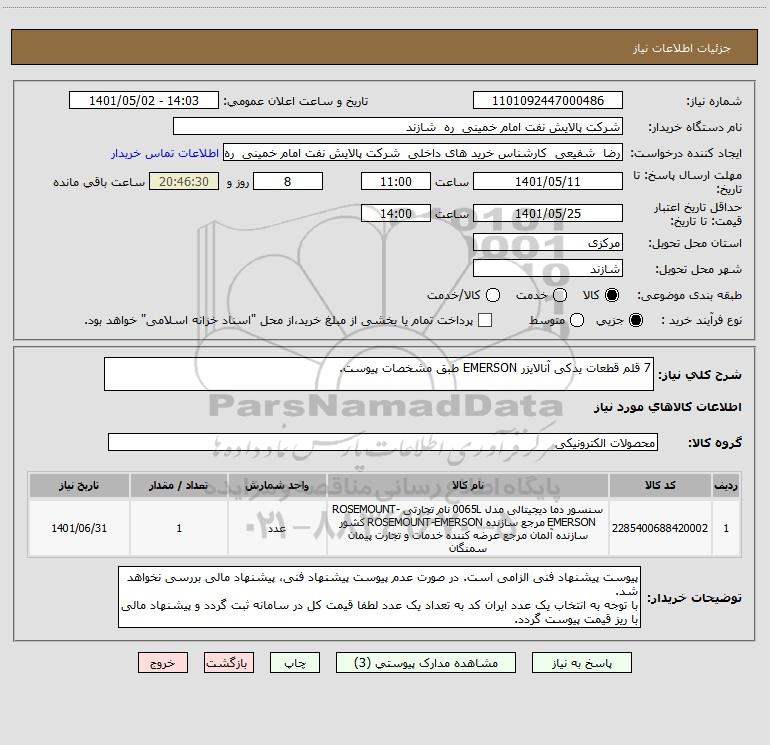Select the جزیی purchase type radio
Screen dimensions: 770x745
[x=635, y=320]
